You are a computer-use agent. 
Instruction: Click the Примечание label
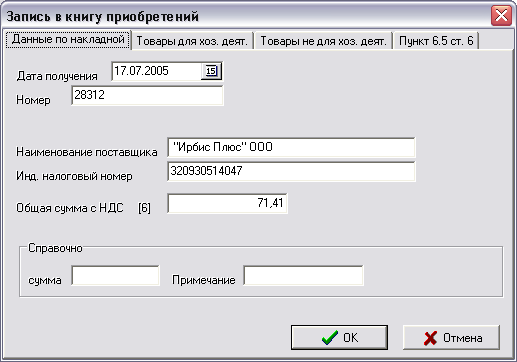(204, 280)
